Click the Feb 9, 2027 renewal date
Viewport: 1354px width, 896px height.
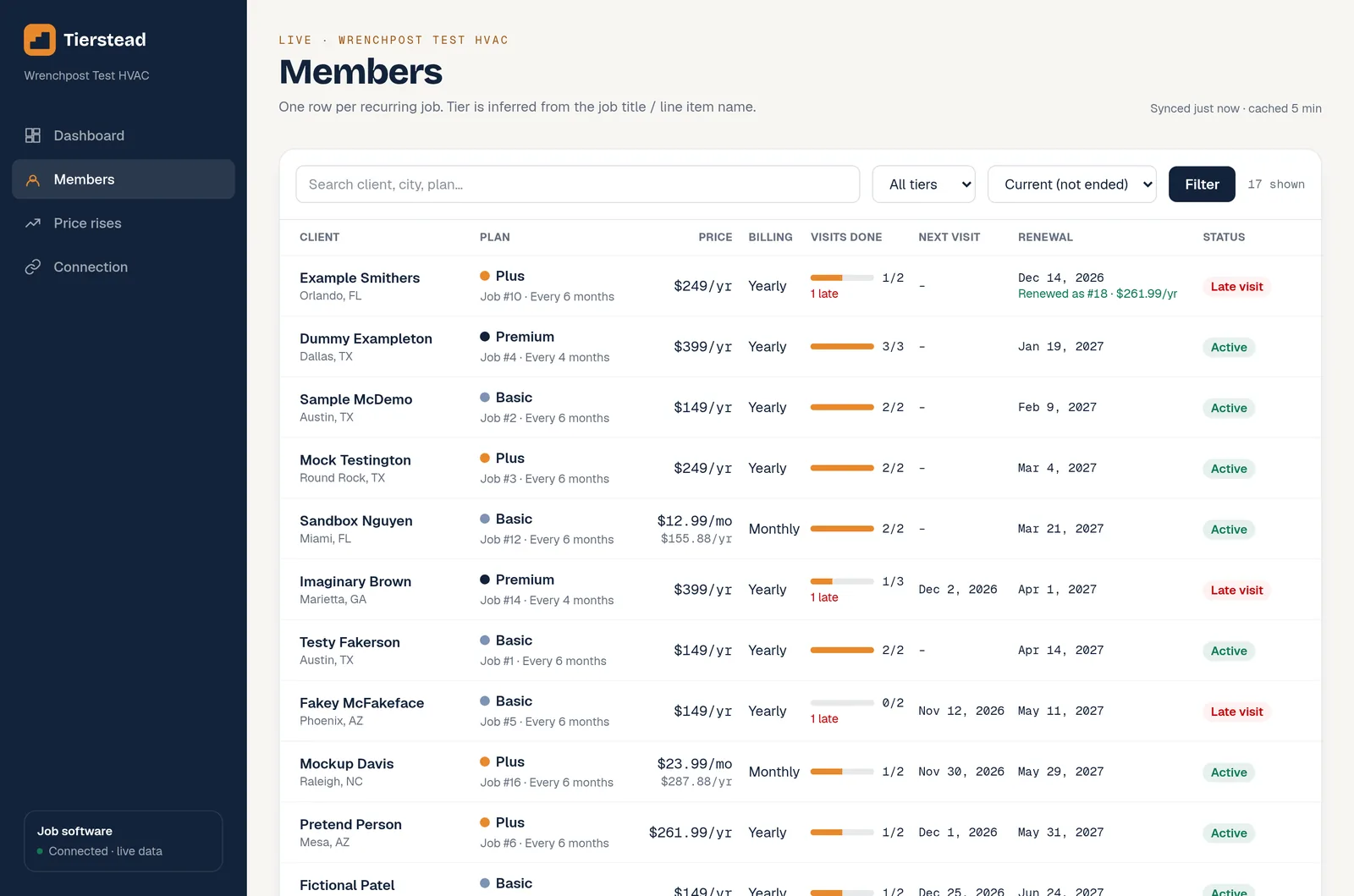coord(1057,408)
